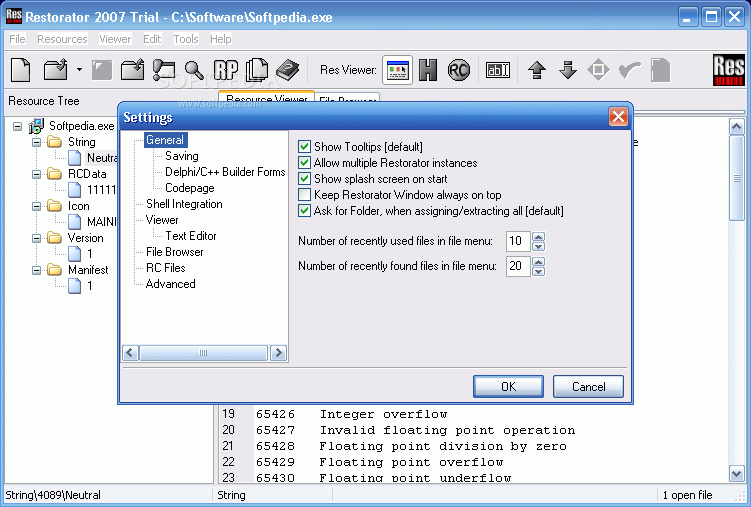
Task: Increase recently found files count
Action: [538, 261]
